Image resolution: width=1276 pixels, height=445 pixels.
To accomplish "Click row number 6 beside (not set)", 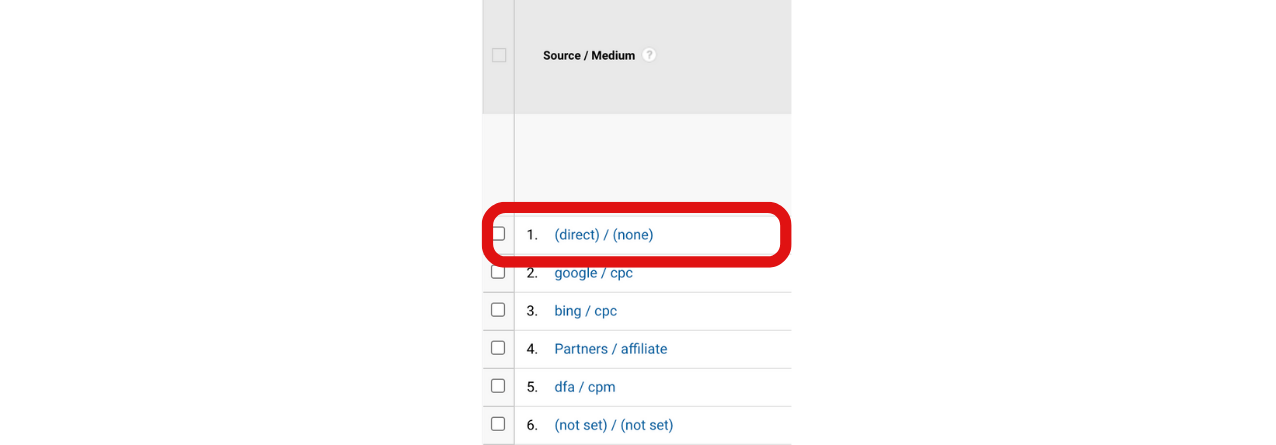I will (x=532, y=425).
